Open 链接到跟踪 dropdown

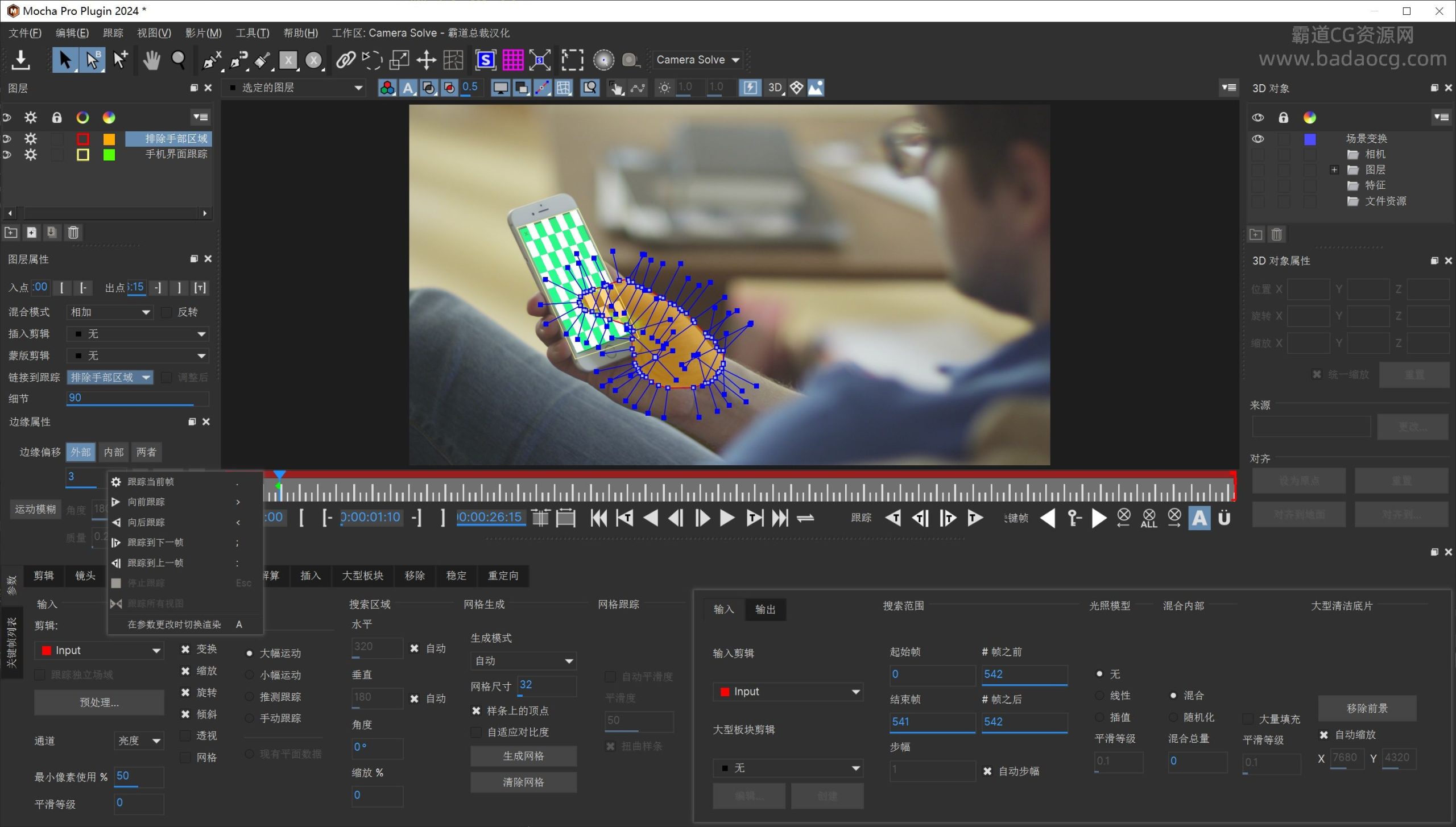point(110,377)
